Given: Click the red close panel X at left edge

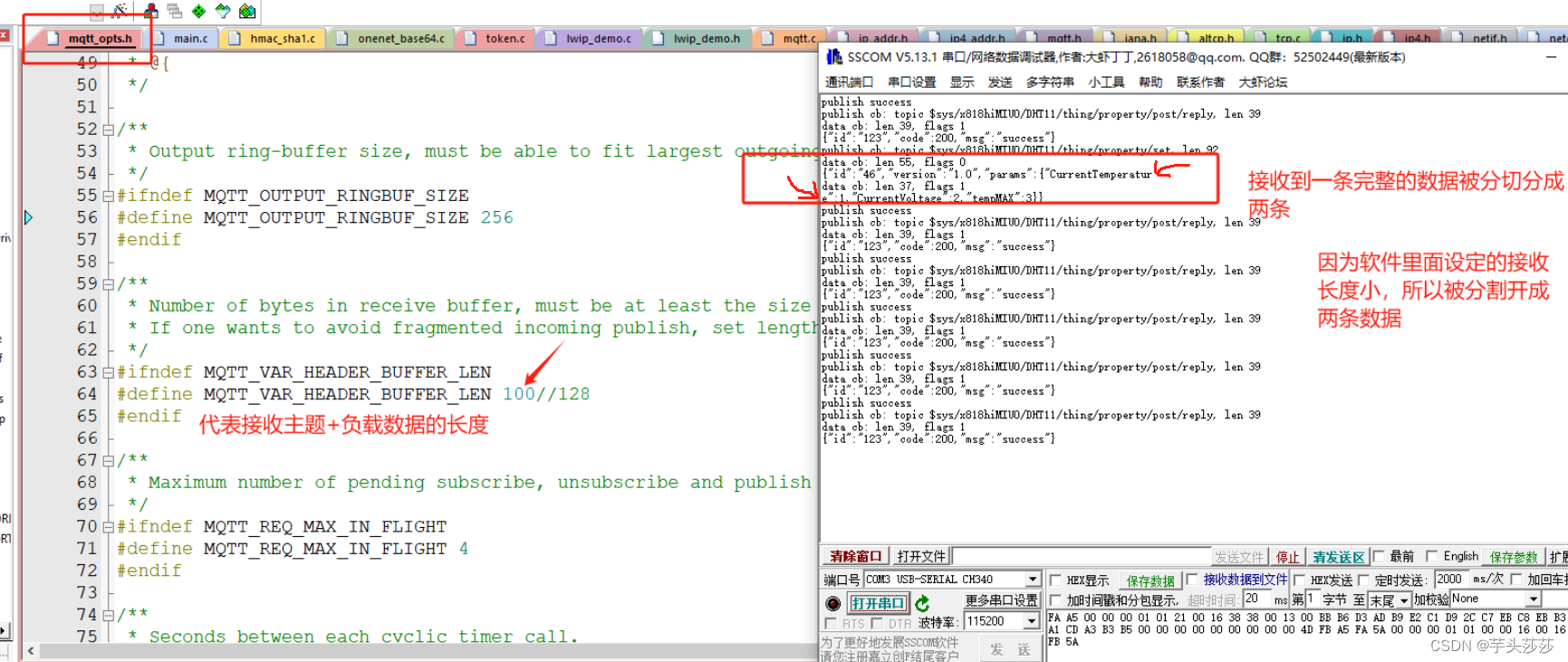Looking at the screenshot, I should [4, 35].
